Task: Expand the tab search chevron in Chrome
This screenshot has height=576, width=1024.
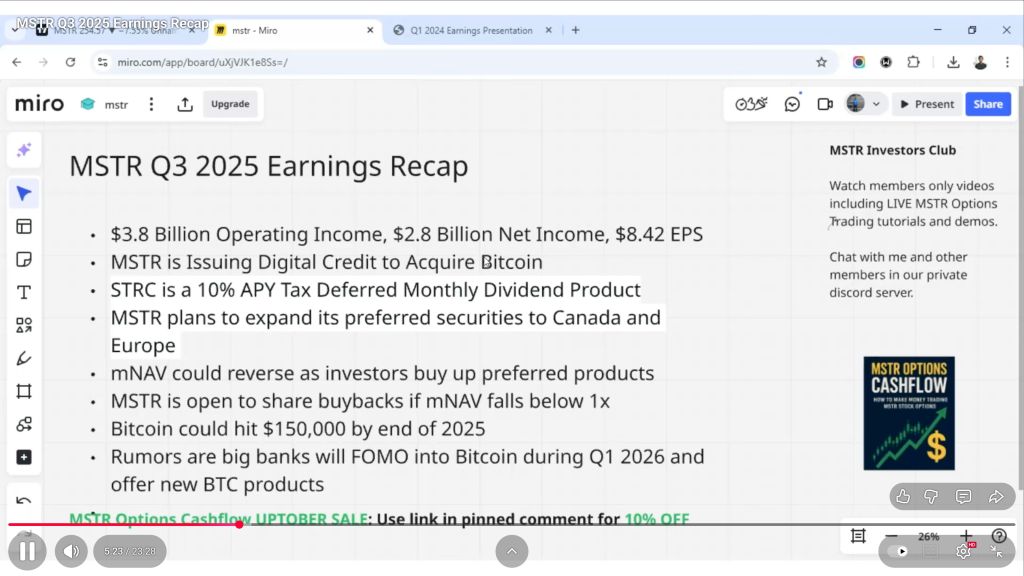Action: point(15,30)
